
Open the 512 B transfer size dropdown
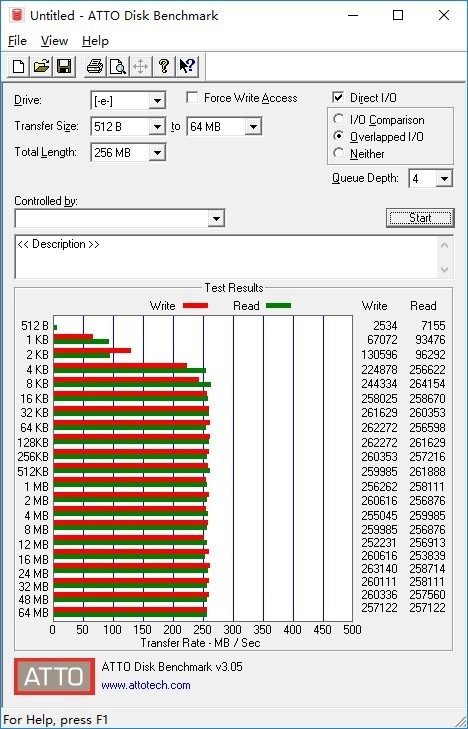(x=157, y=126)
